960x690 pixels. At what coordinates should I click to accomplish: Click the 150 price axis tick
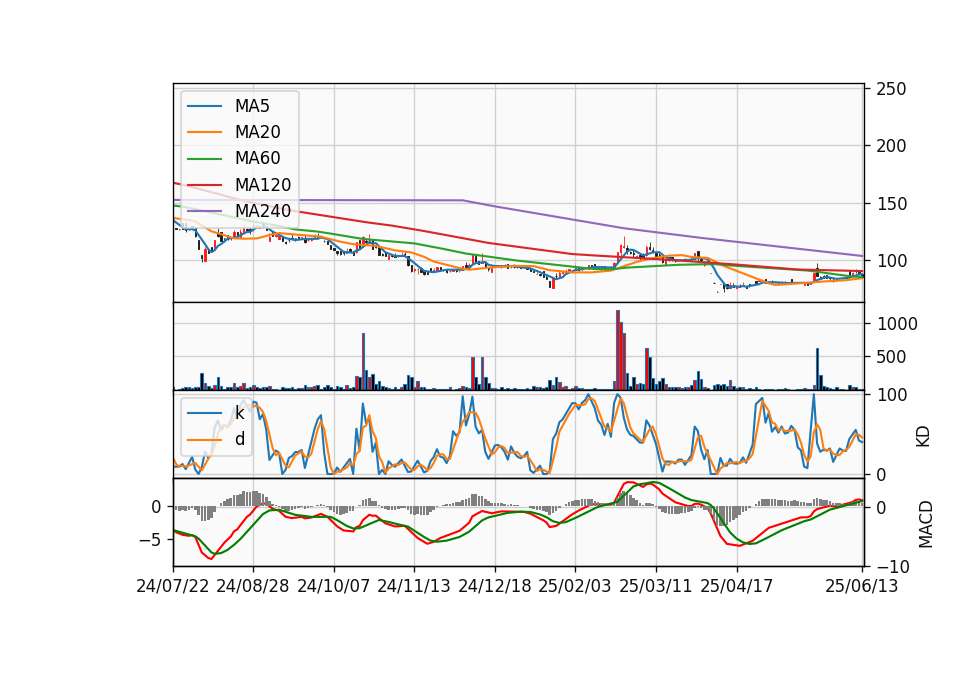(891, 204)
